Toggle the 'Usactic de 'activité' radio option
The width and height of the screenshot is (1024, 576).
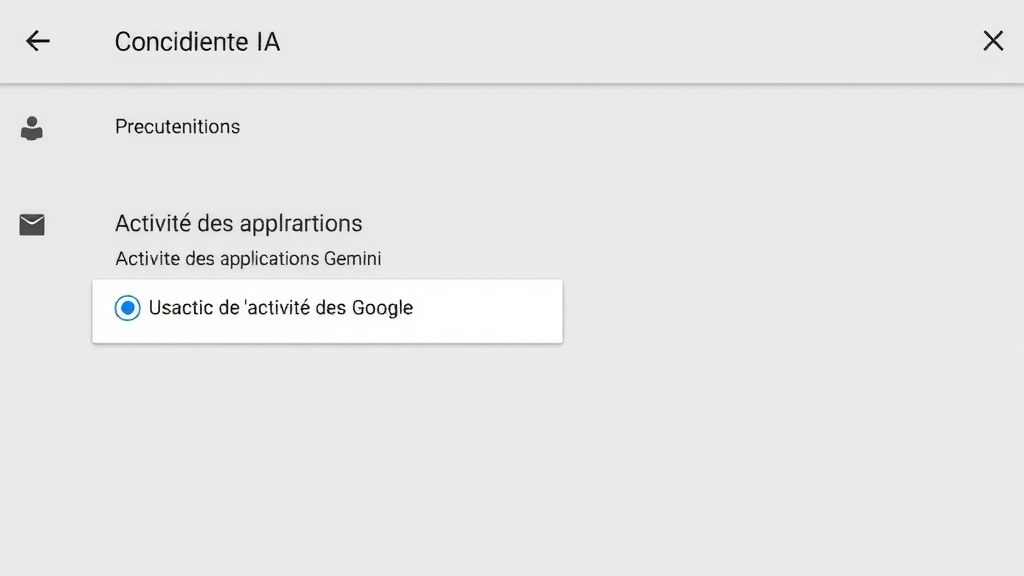(x=127, y=308)
